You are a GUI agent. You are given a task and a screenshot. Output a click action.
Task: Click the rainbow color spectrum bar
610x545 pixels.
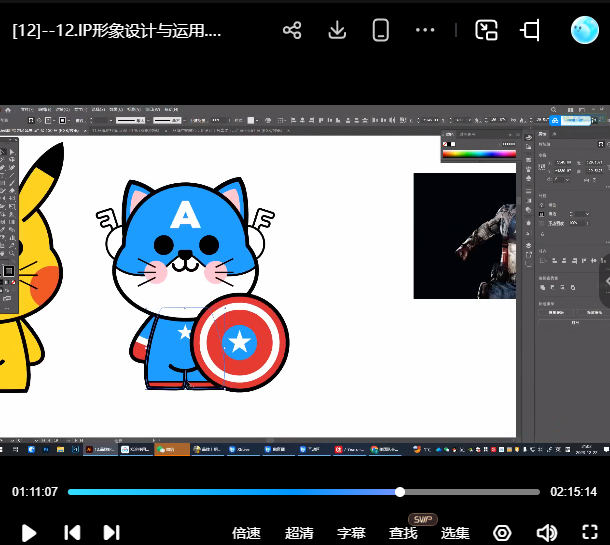[479, 154]
